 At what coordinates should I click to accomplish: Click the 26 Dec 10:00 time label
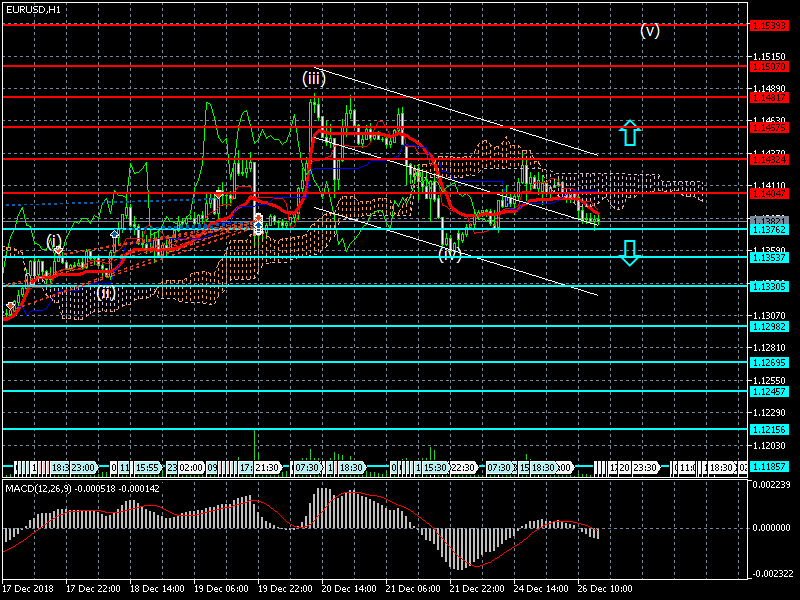click(606, 590)
